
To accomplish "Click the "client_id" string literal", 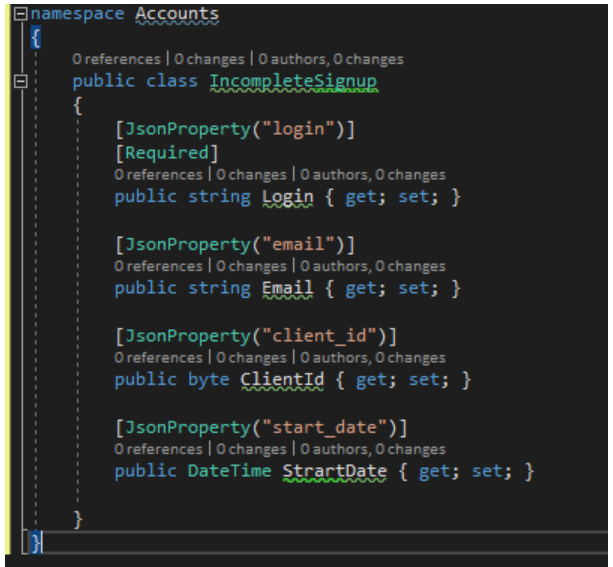I will point(319,336).
